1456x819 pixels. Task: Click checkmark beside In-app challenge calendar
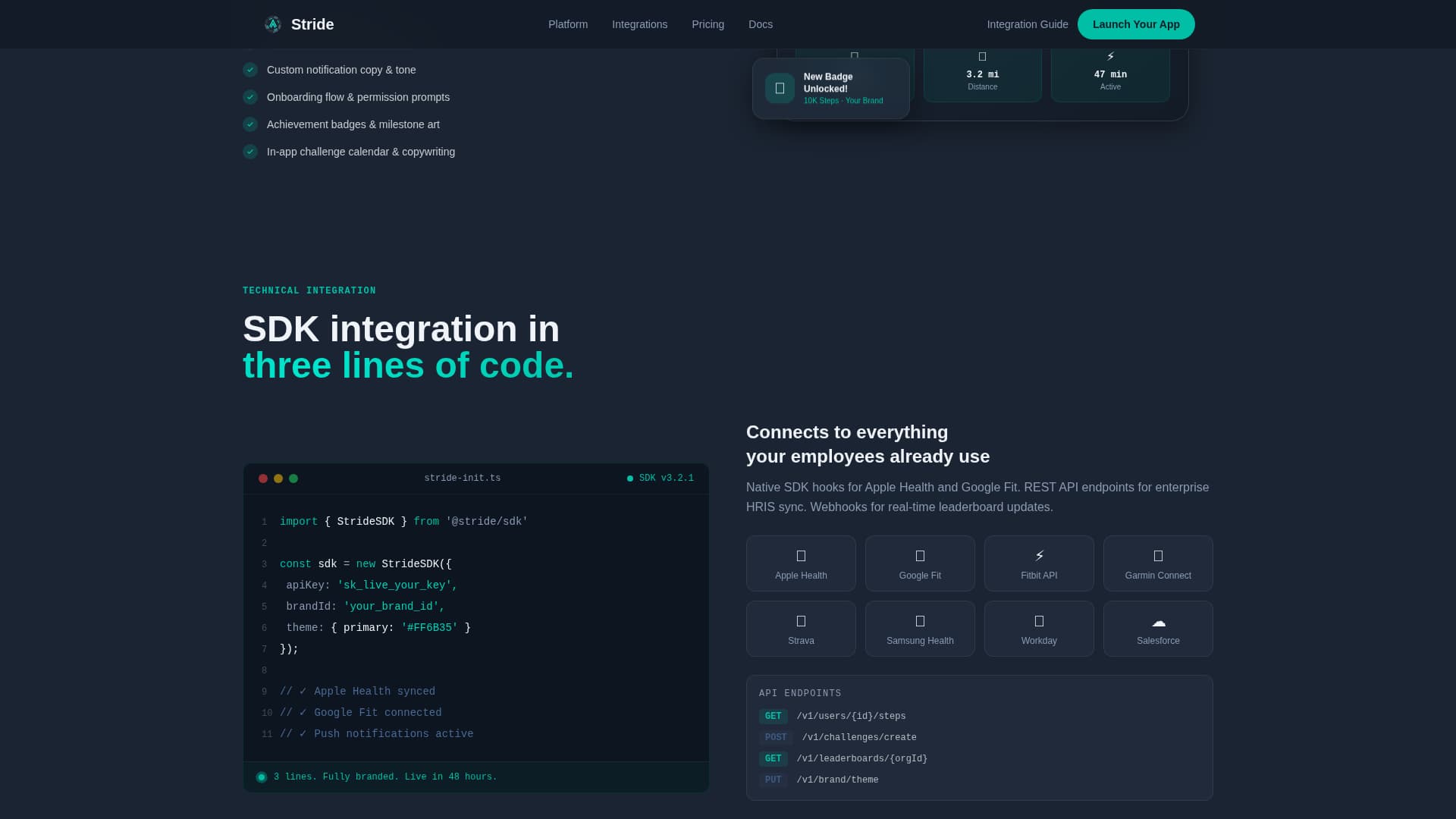click(x=250, y=152)
